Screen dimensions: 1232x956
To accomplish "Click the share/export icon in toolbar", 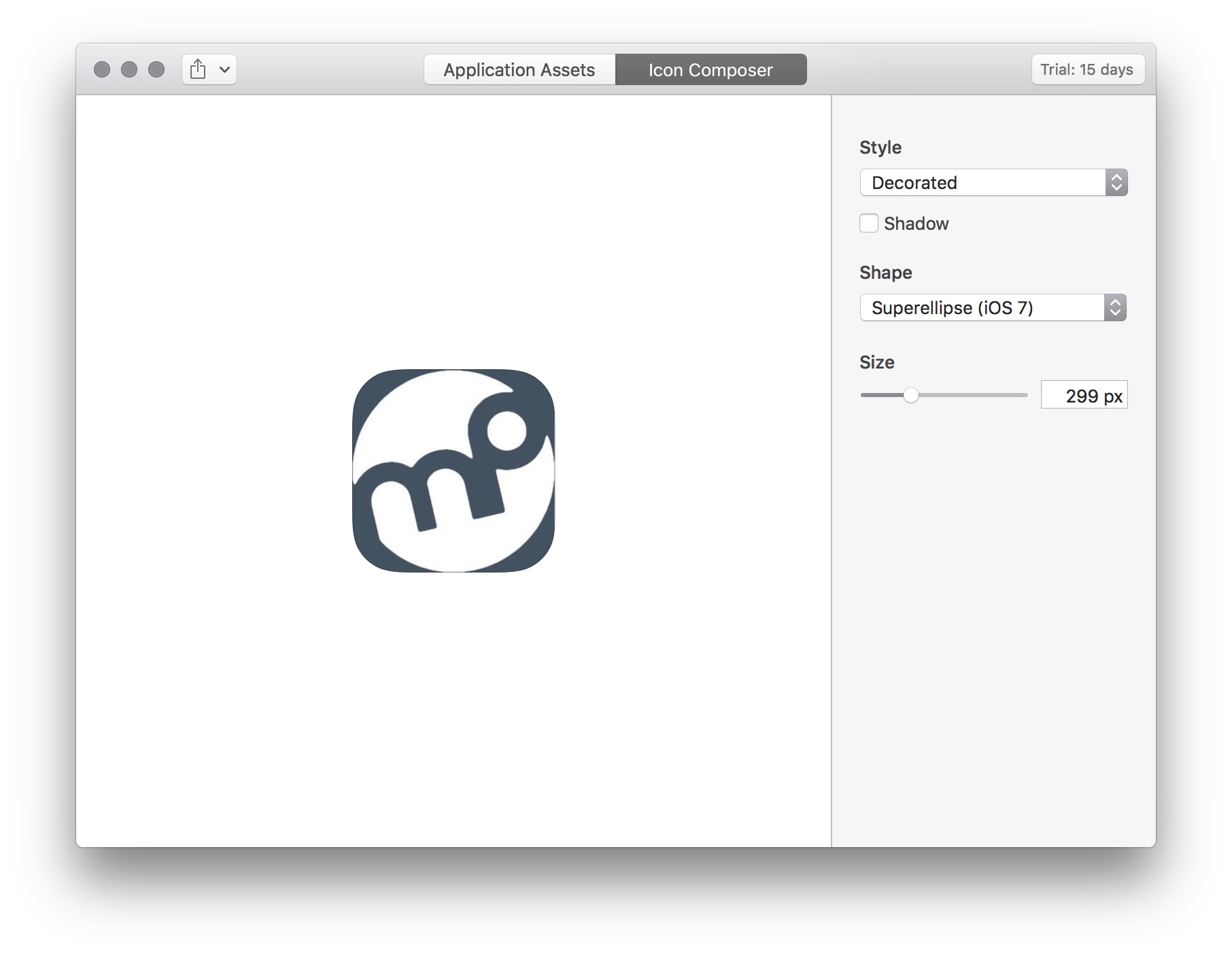I will point(198,69).
